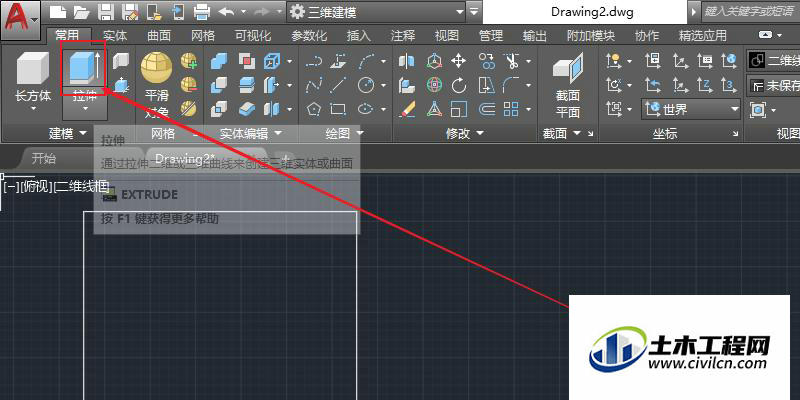This screenshot has width=800, height=400.
Task: Select the Trim scissors tool
Action: pyautogui.click(x=511, y=62)
